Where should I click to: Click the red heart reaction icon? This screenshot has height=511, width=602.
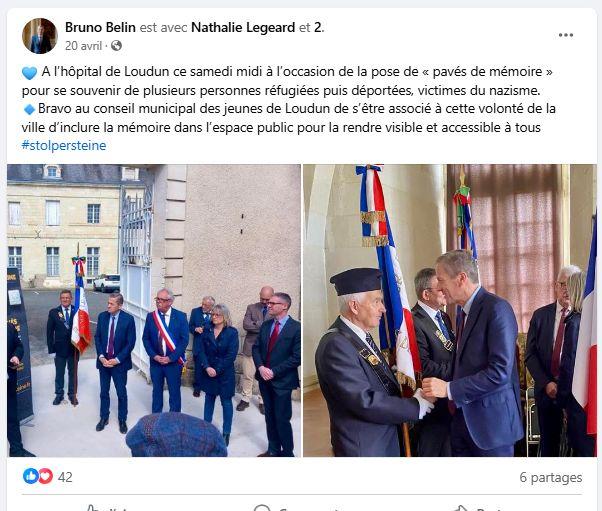click(45, 476)
